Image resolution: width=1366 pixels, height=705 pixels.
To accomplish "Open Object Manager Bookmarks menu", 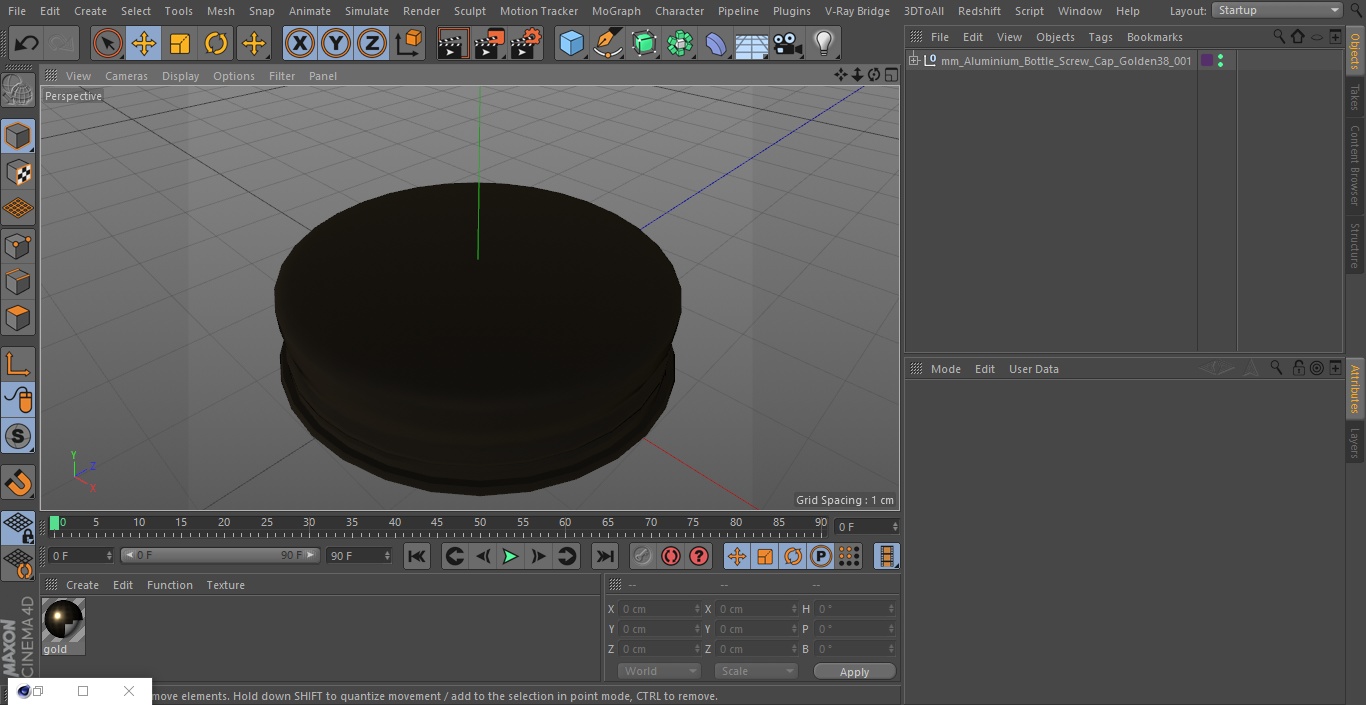I will 1154,37.
